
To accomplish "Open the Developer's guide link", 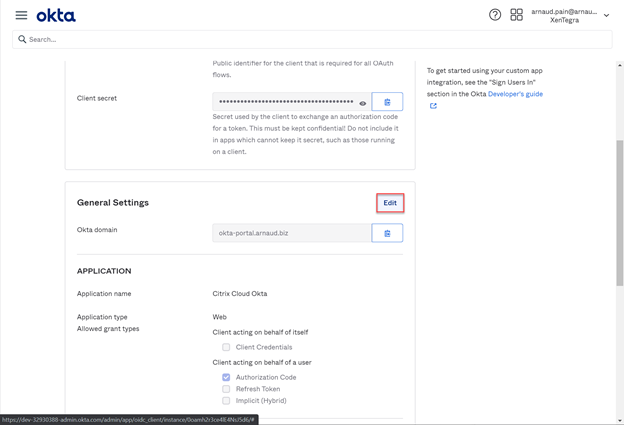I will tap(515, 94).
